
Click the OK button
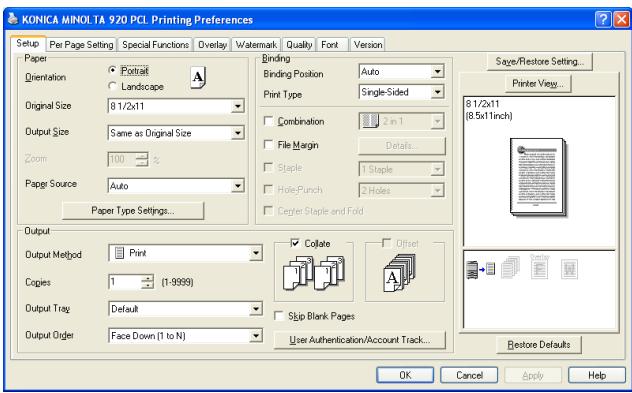(405, 375)
